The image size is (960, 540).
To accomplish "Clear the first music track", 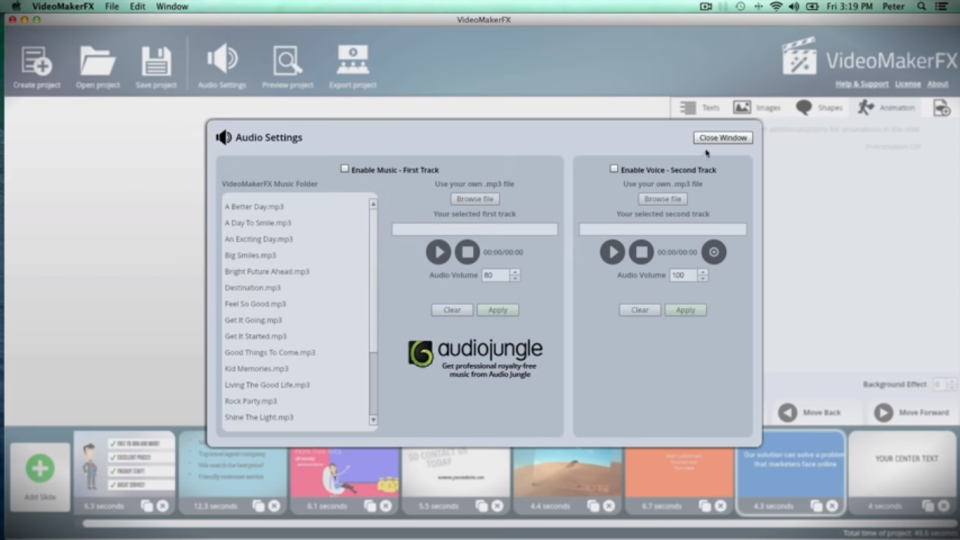I will point(452,310).
